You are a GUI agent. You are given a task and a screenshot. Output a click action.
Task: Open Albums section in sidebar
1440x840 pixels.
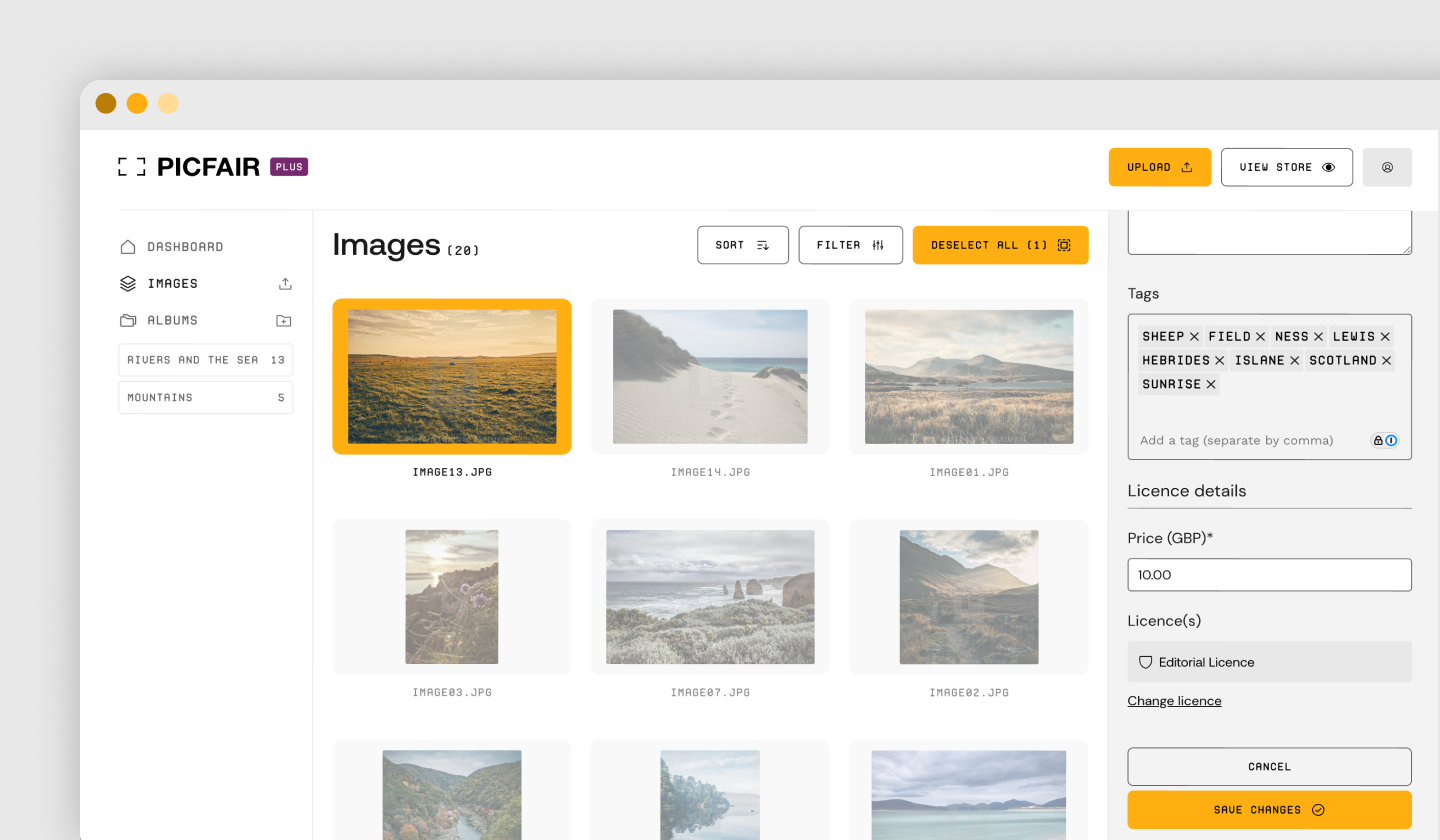point(159,321)
